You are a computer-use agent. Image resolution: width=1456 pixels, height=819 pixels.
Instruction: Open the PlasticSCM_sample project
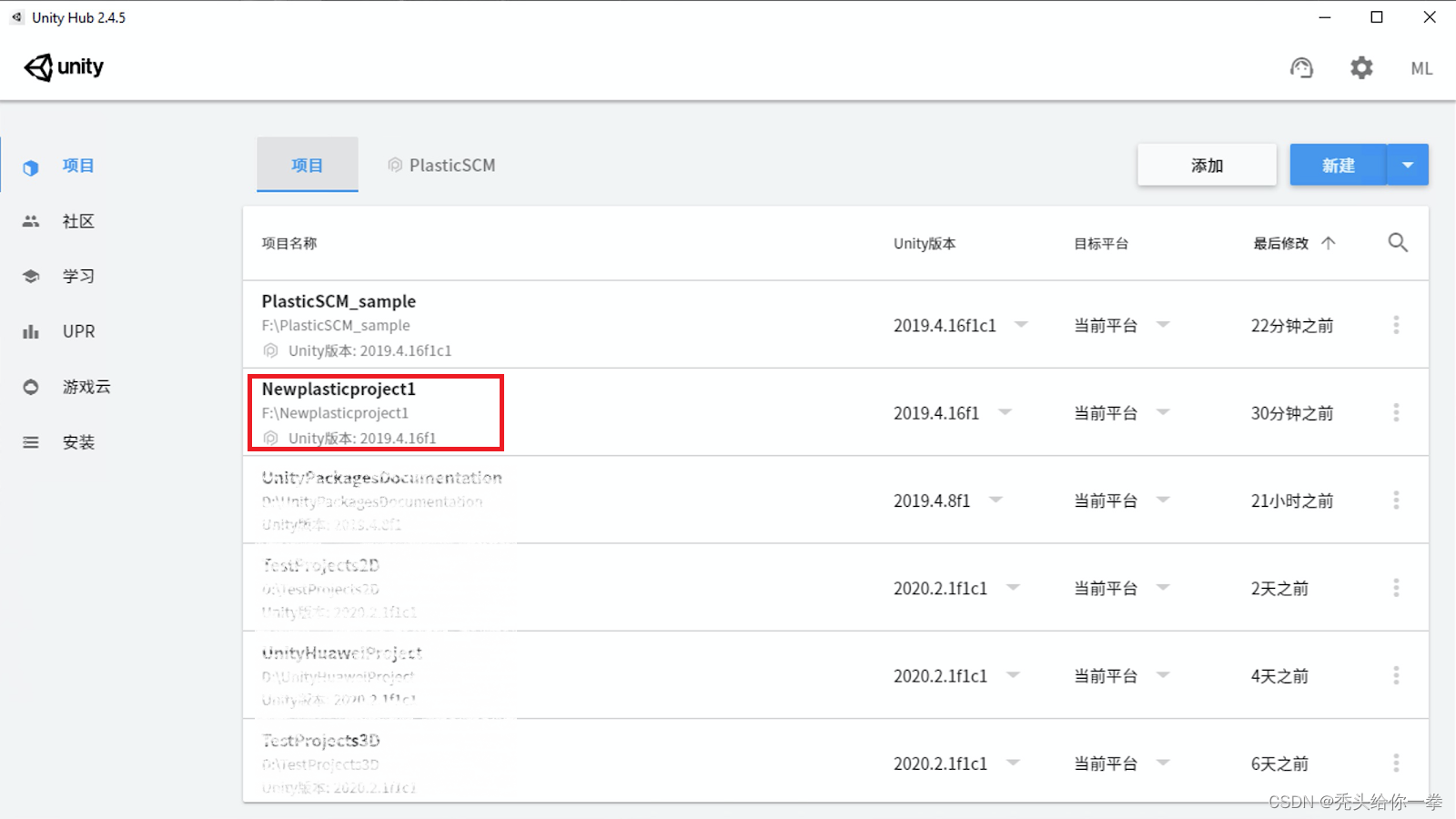(339, 301)
